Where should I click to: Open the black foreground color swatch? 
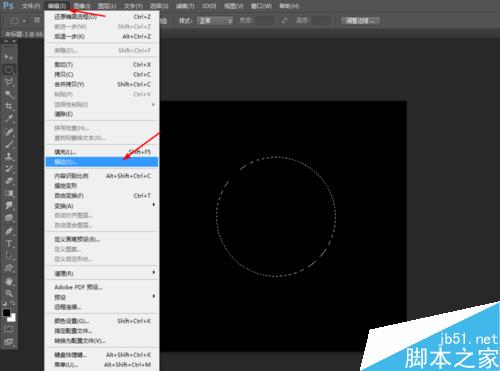point(6,313)
